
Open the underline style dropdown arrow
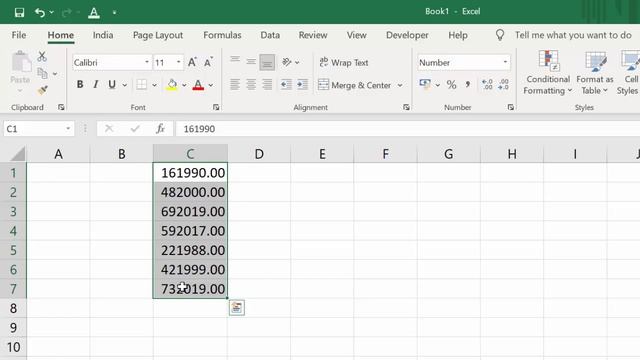124,85
